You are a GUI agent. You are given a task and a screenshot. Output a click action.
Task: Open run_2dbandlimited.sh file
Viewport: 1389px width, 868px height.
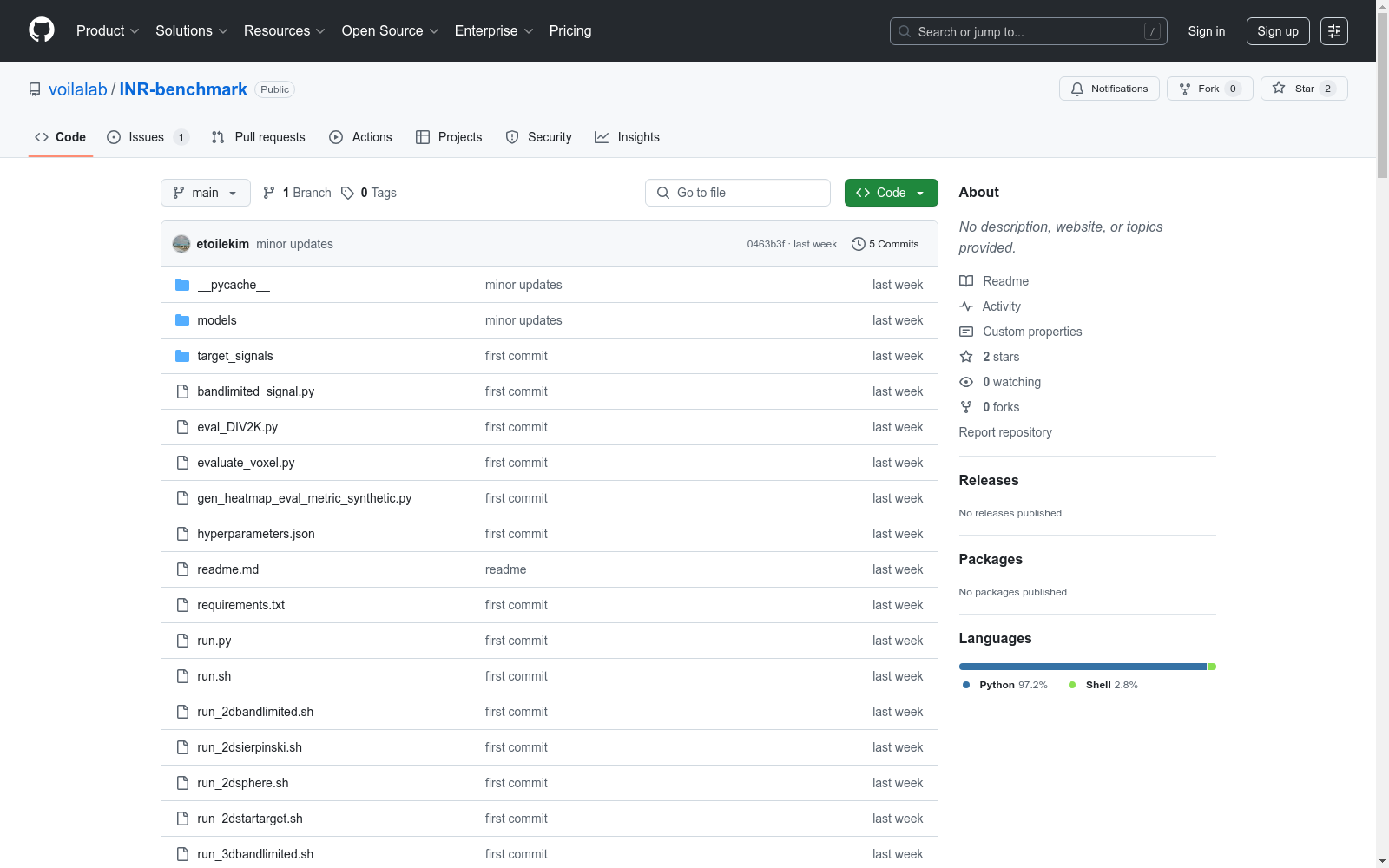click(255, 712)
